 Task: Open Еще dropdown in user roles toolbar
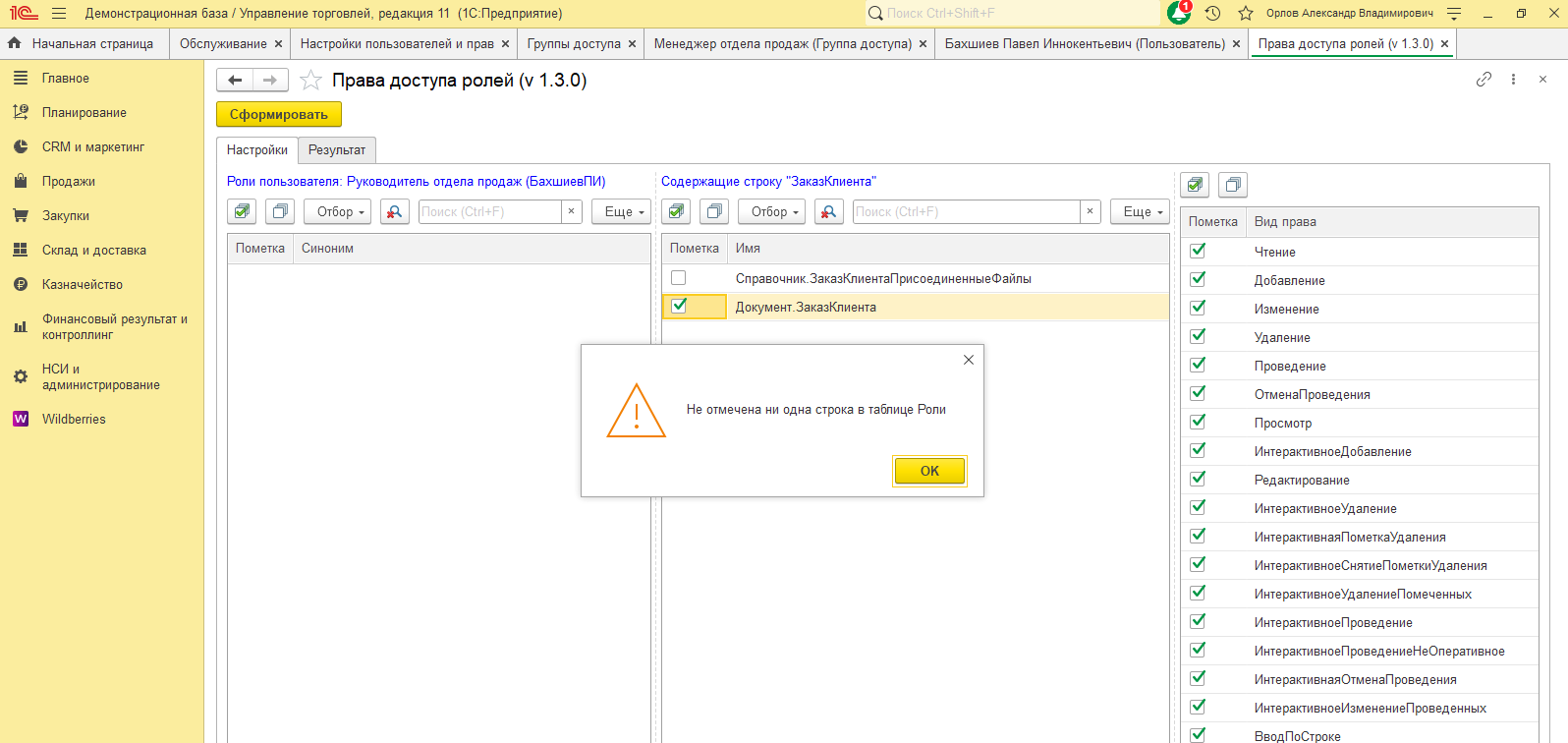[622, 211]
